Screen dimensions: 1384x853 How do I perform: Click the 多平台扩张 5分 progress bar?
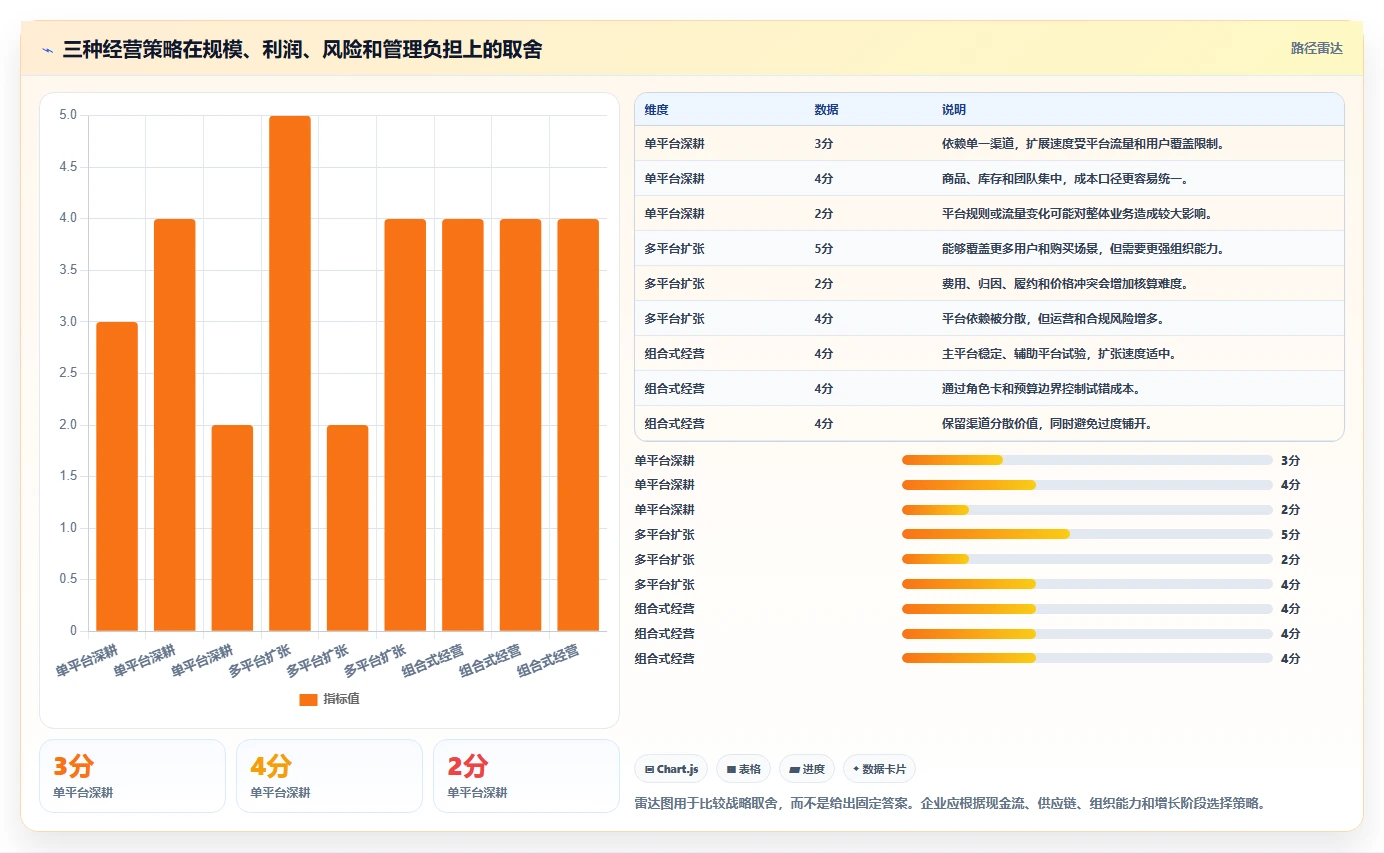click(x=1087, y=534)
